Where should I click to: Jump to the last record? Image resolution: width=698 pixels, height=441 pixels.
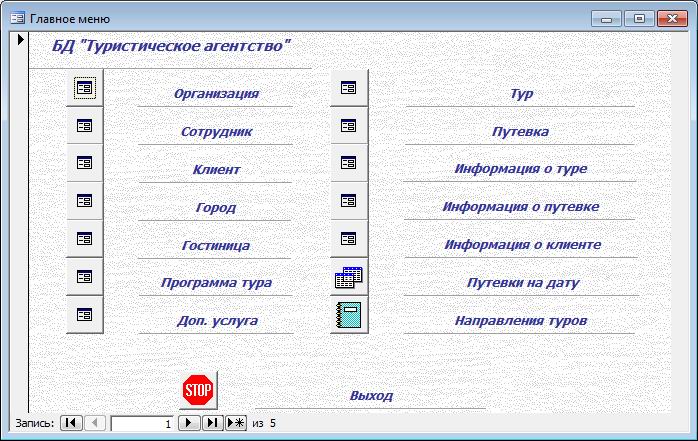(x=212, y=423)
